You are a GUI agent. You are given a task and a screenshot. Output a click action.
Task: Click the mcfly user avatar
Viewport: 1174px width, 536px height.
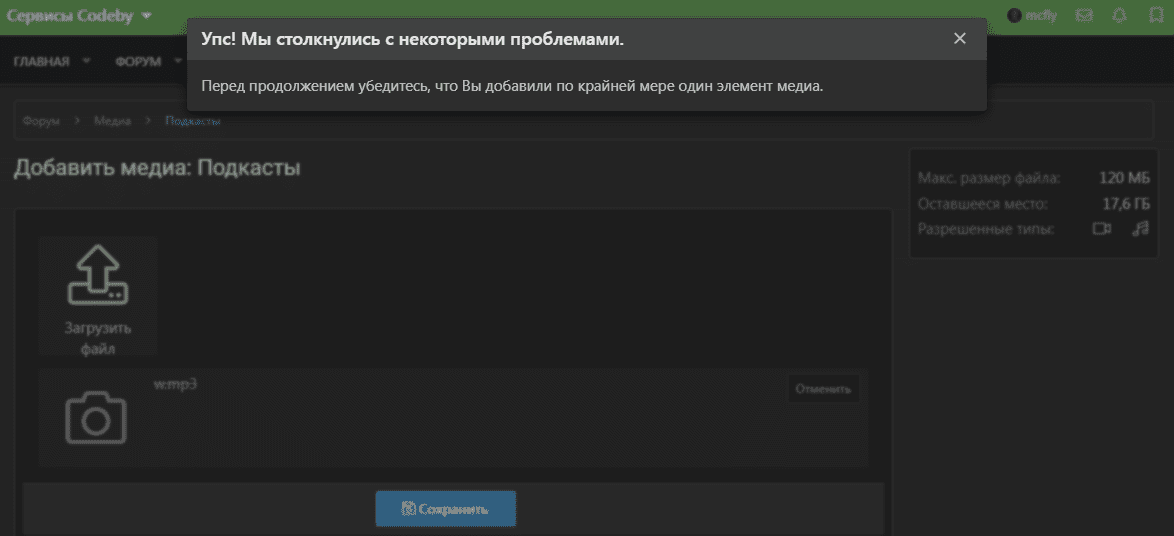[1014, 15]
